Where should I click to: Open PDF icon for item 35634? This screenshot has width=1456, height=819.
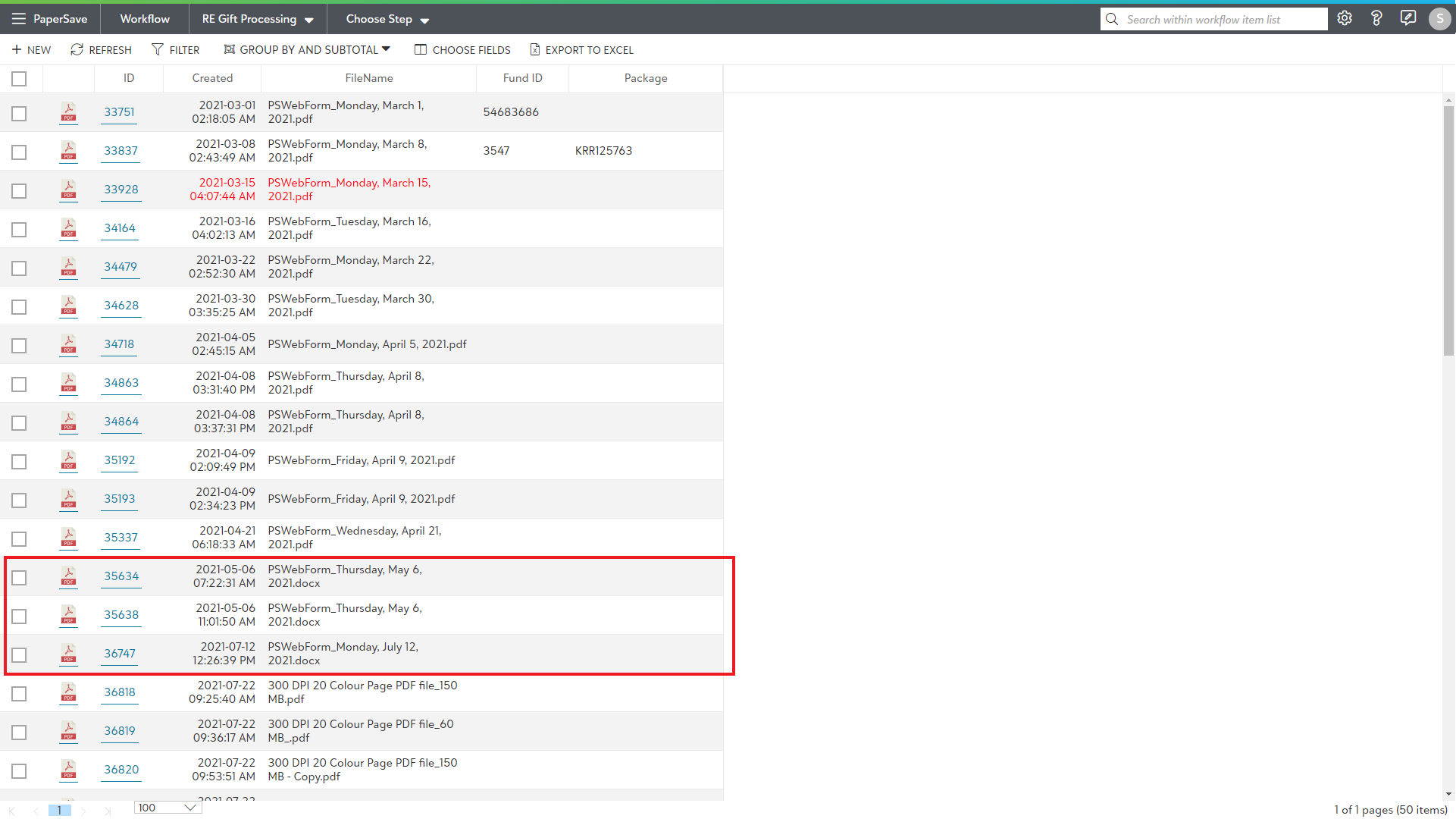[x=68, y=576]
